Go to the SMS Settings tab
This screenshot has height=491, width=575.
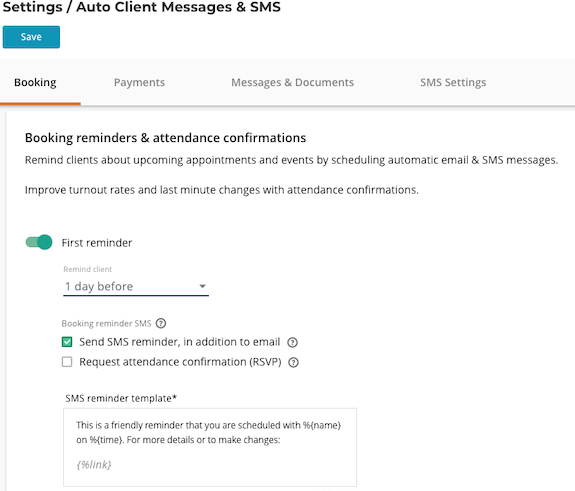click(x=453, y=83)
